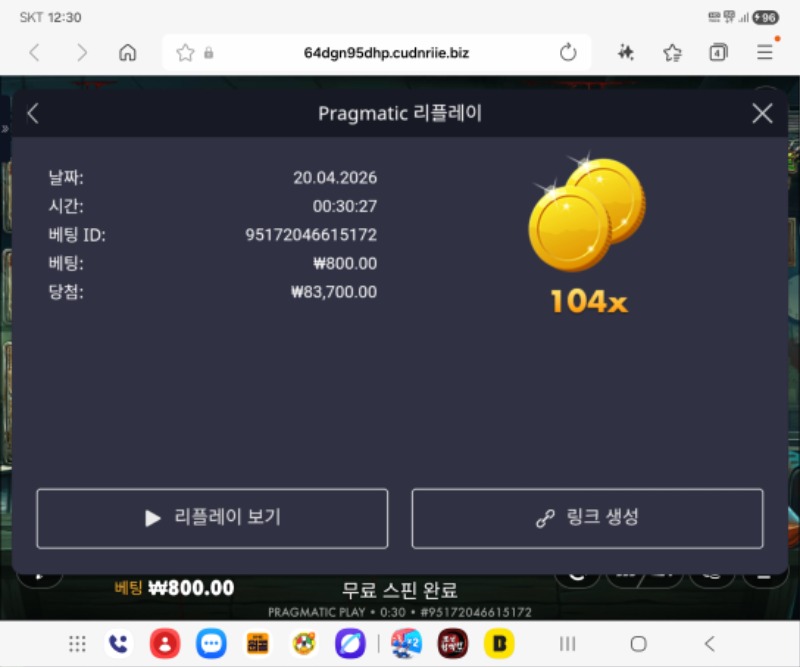Open the tab switcher showing 4 tabs
Screen dimensions: 800x667
718,53
